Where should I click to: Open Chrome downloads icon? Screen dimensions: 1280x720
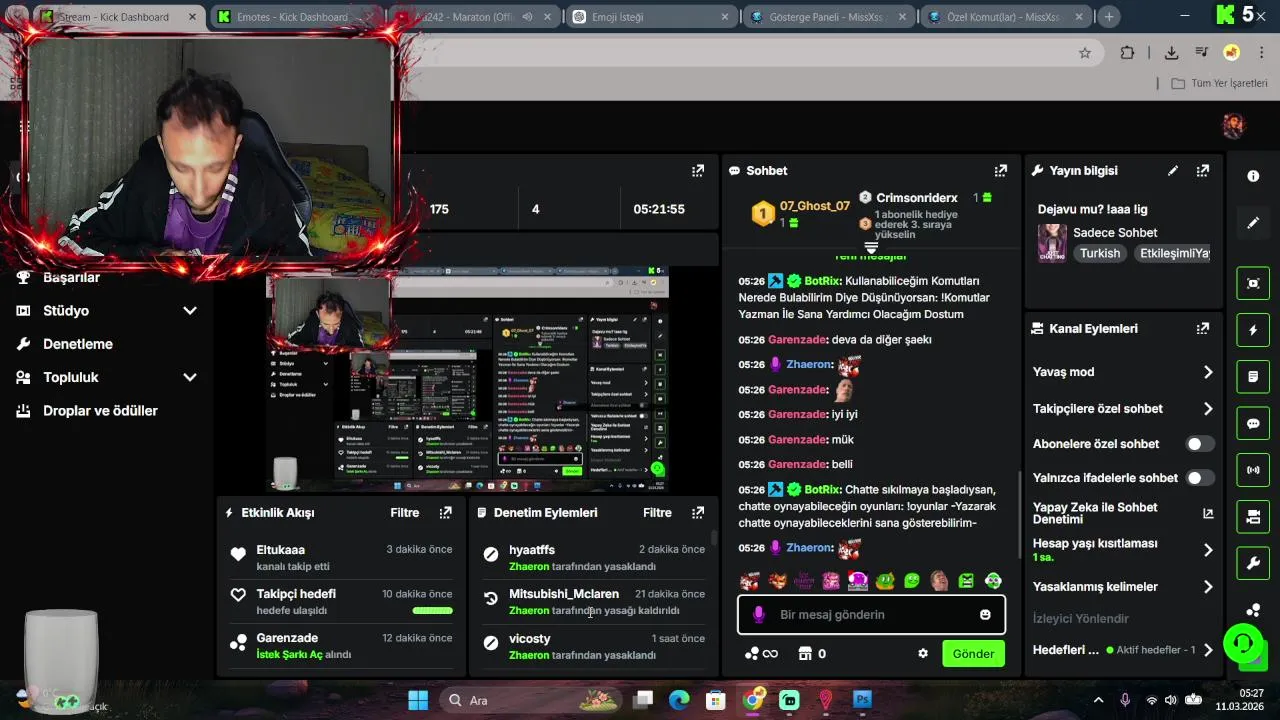coord(1171,53)
